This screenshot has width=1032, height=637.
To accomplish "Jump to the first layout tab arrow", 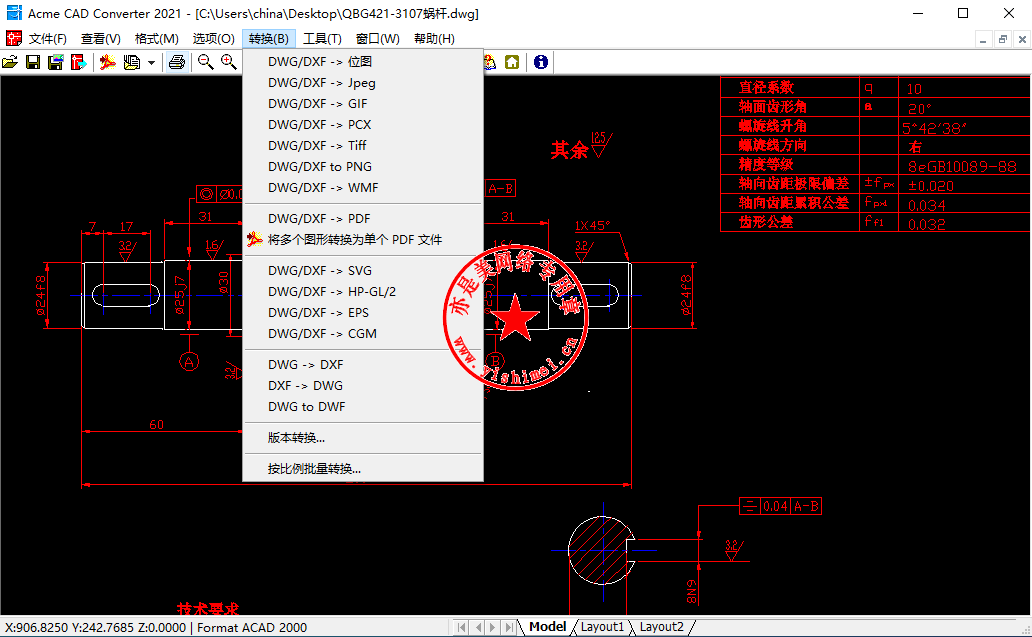I will (x=461, y=628).
